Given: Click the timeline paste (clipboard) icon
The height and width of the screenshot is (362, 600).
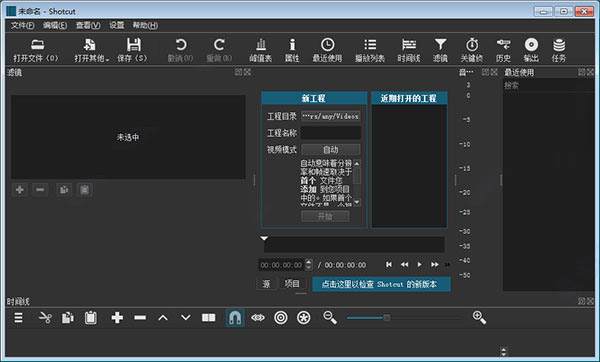Looking at the screenshot, I should (91, 318).
